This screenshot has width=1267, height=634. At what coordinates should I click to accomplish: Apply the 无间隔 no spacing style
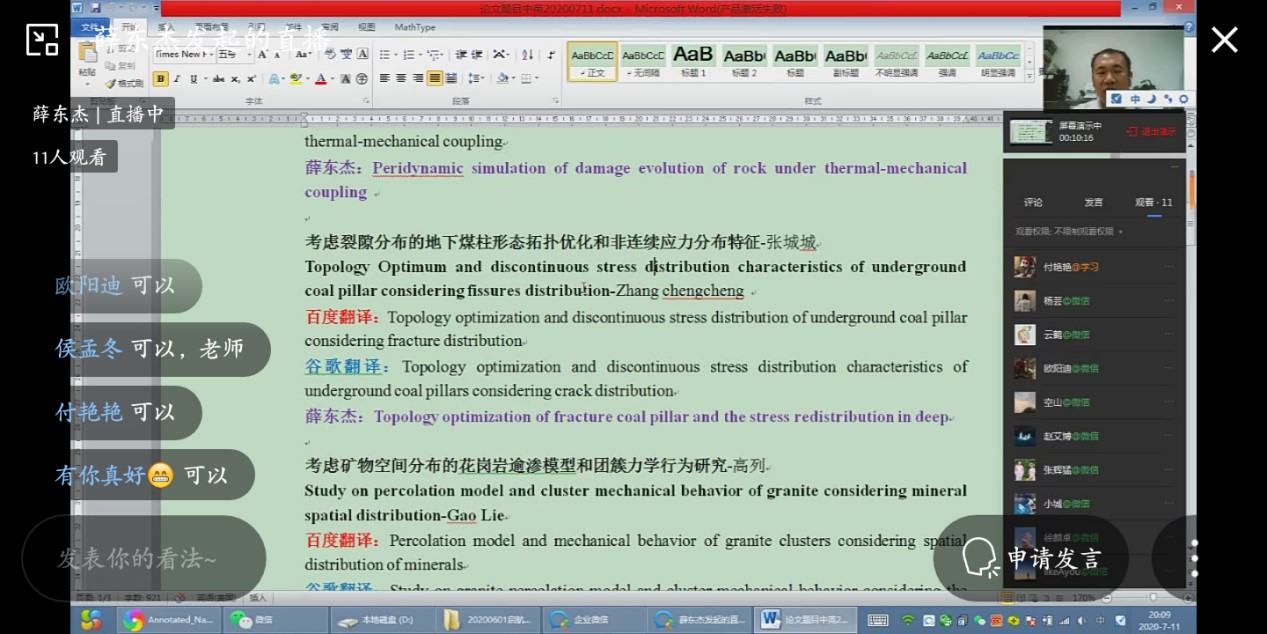[643, 60]
